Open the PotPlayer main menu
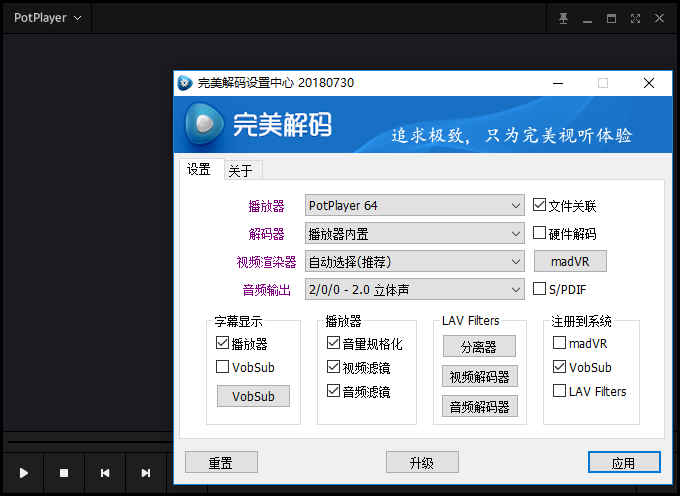680x496 pixels. pyautogui.click(x=47, y=18)
